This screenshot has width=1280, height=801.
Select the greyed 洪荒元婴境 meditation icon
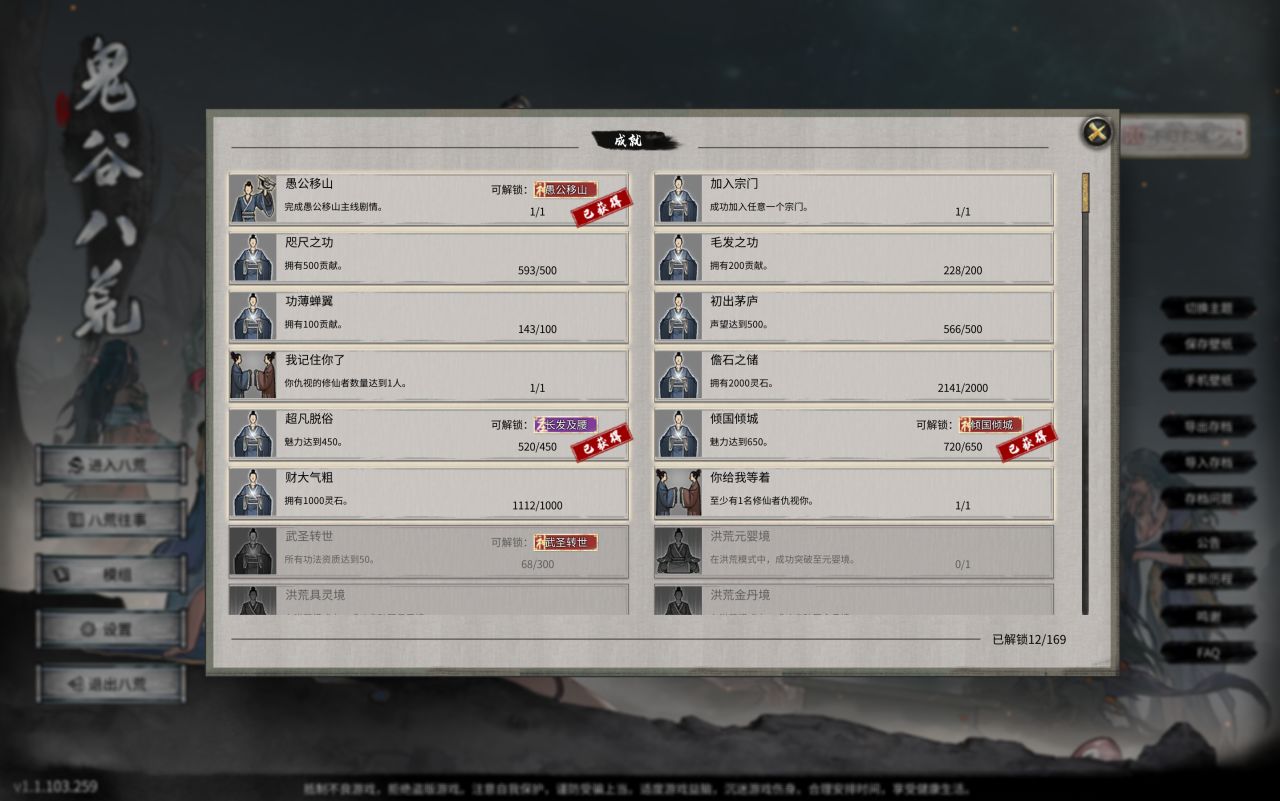pos(679,551)
